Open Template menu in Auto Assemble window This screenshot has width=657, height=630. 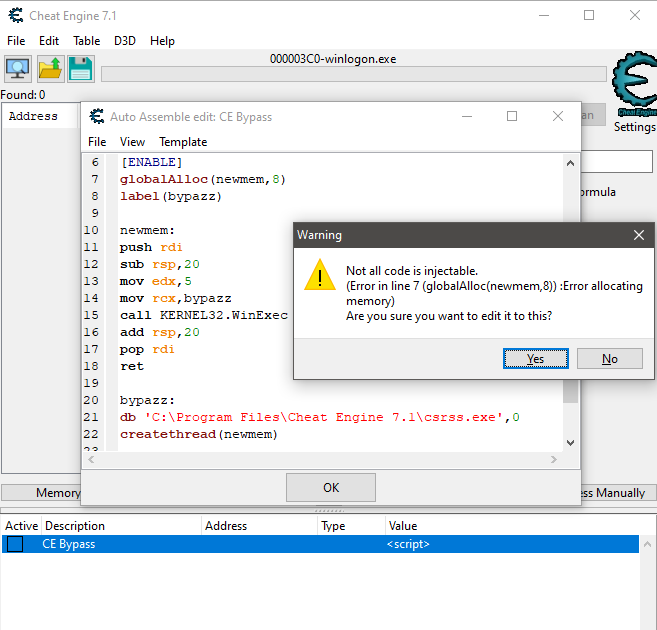[183, 142]
